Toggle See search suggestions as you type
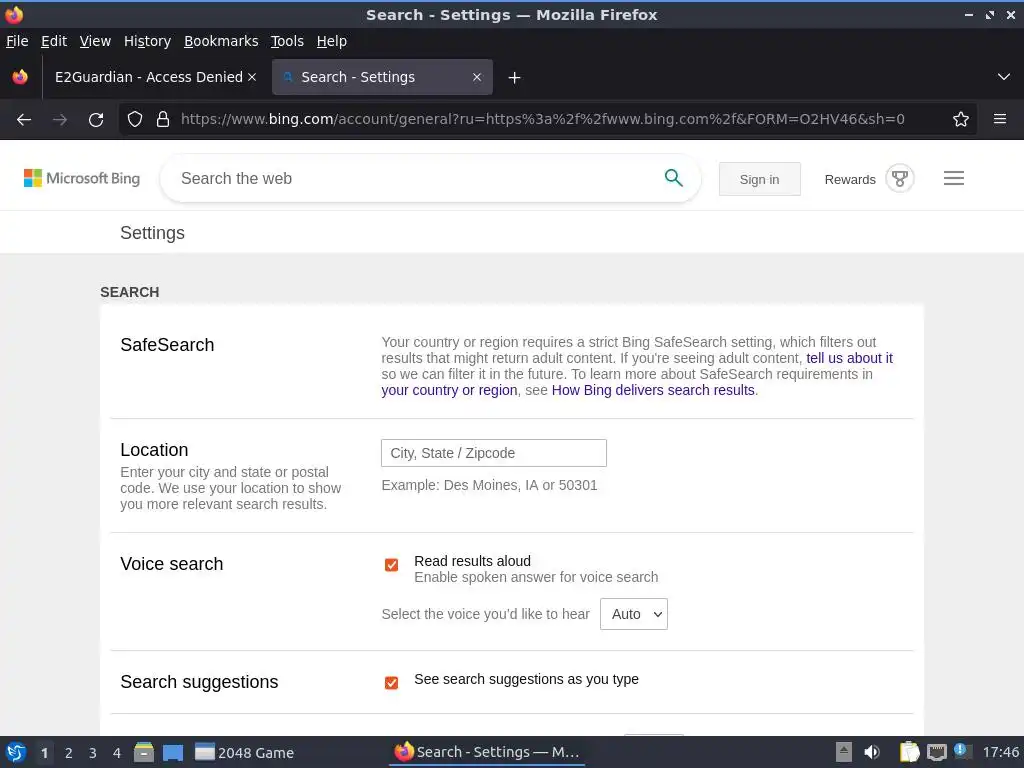The height and width of the screenshot is (768, 1024). 391,683
